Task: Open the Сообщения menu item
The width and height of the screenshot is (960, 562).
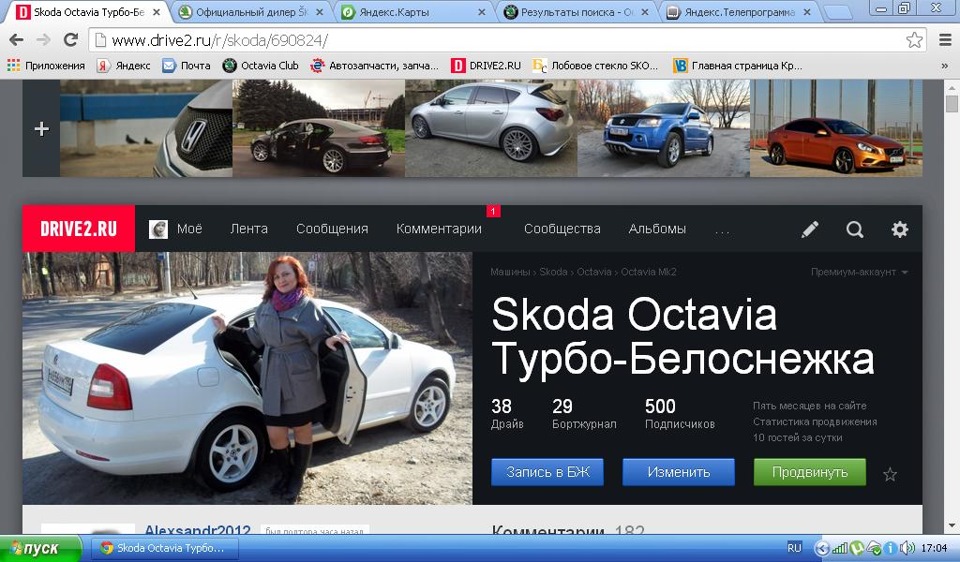Action: 332,229
